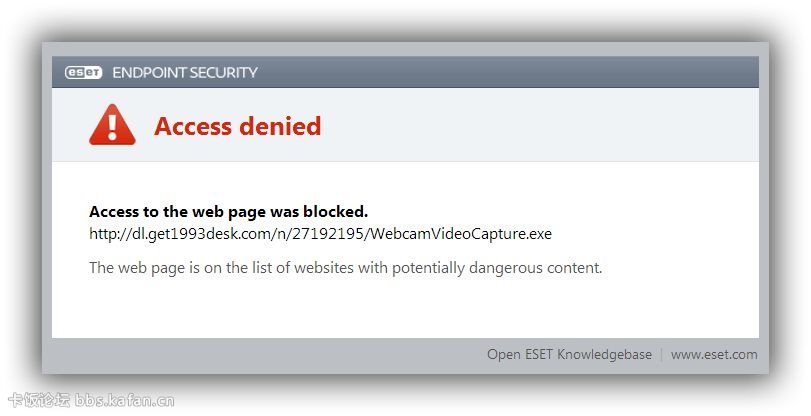Click the word SECURITY in header bar

click(221, 72)
